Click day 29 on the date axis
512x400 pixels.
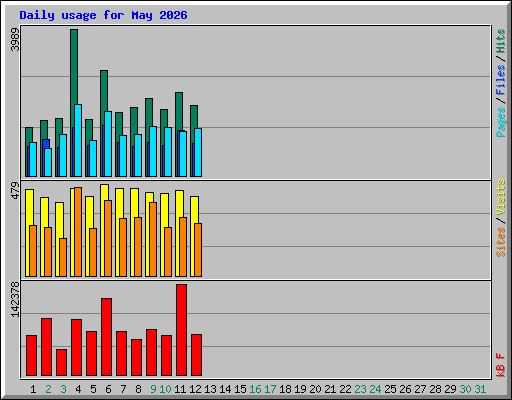[450, 389]
